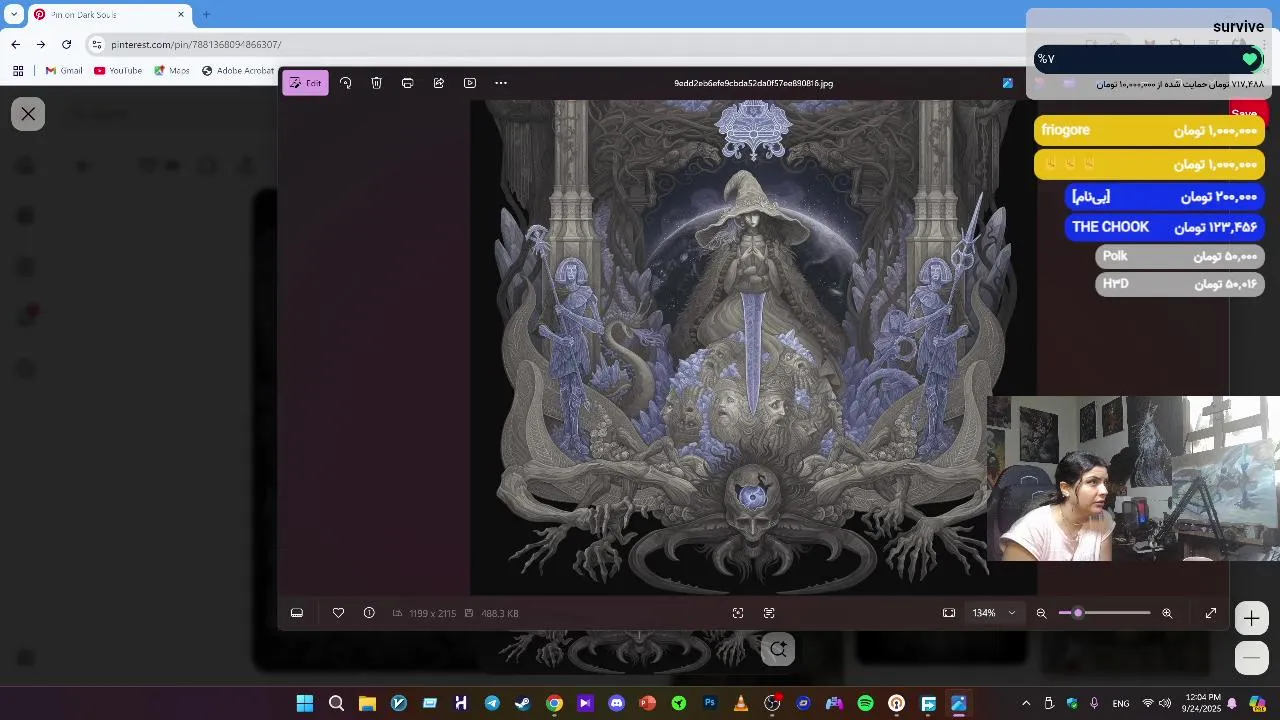Click the scan text icon in Photos
This screenshot has width=1280, height=720.
coord(769,613)
